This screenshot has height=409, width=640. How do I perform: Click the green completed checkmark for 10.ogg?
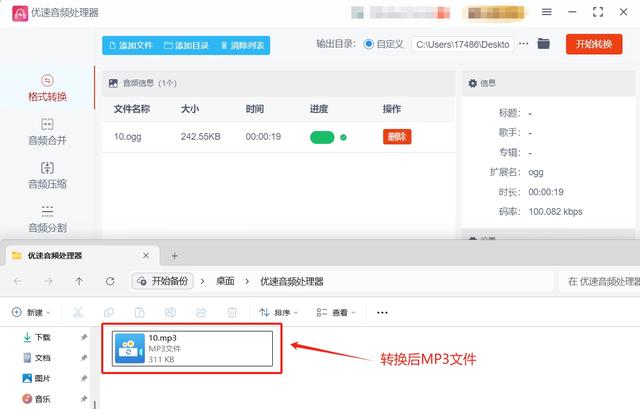343,137
